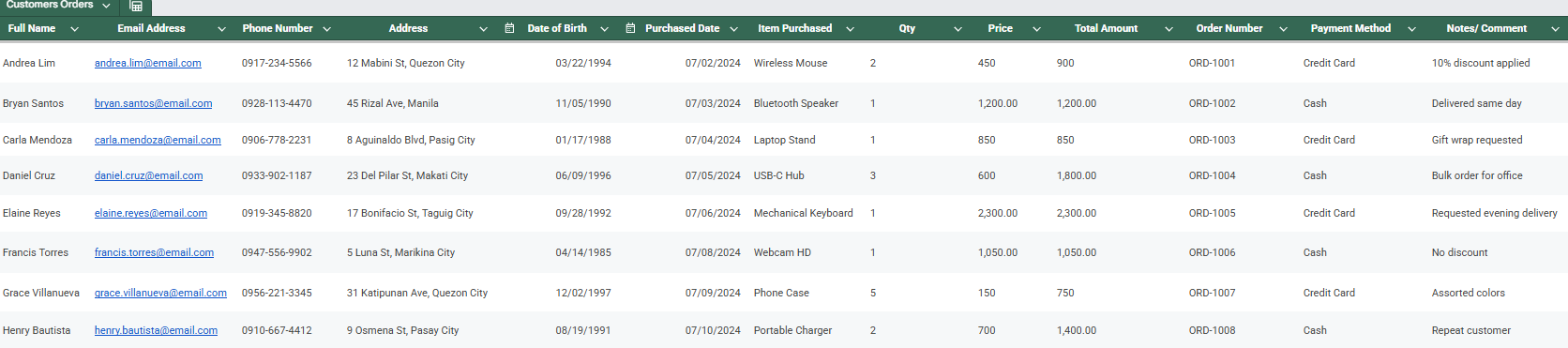Open andrea.lim@email.com email link
The width and height of the screenshot is (1568, 348).
(x=148, y=63)
